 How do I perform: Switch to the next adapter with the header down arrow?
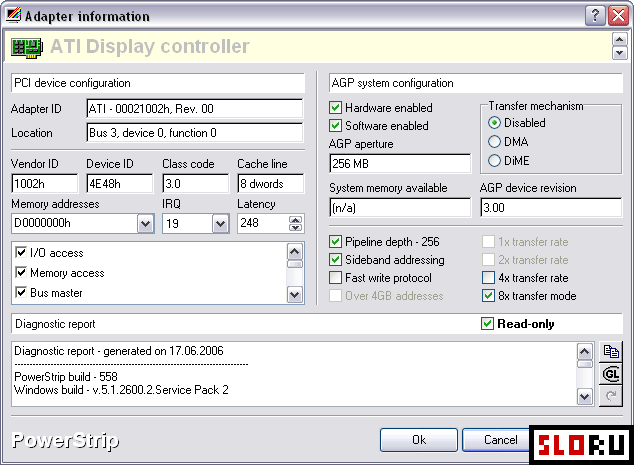(x=620, y=53)
